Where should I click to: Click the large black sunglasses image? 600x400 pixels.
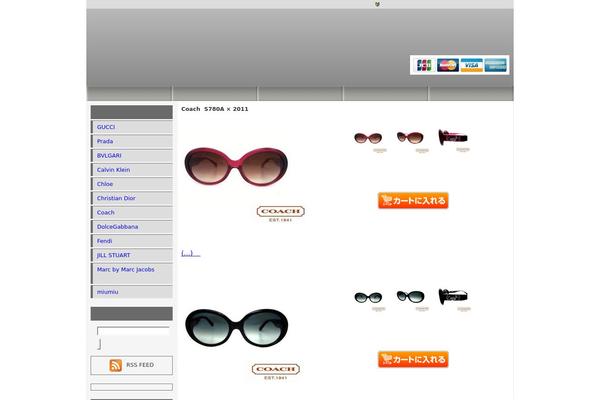(x=236, y=328)
